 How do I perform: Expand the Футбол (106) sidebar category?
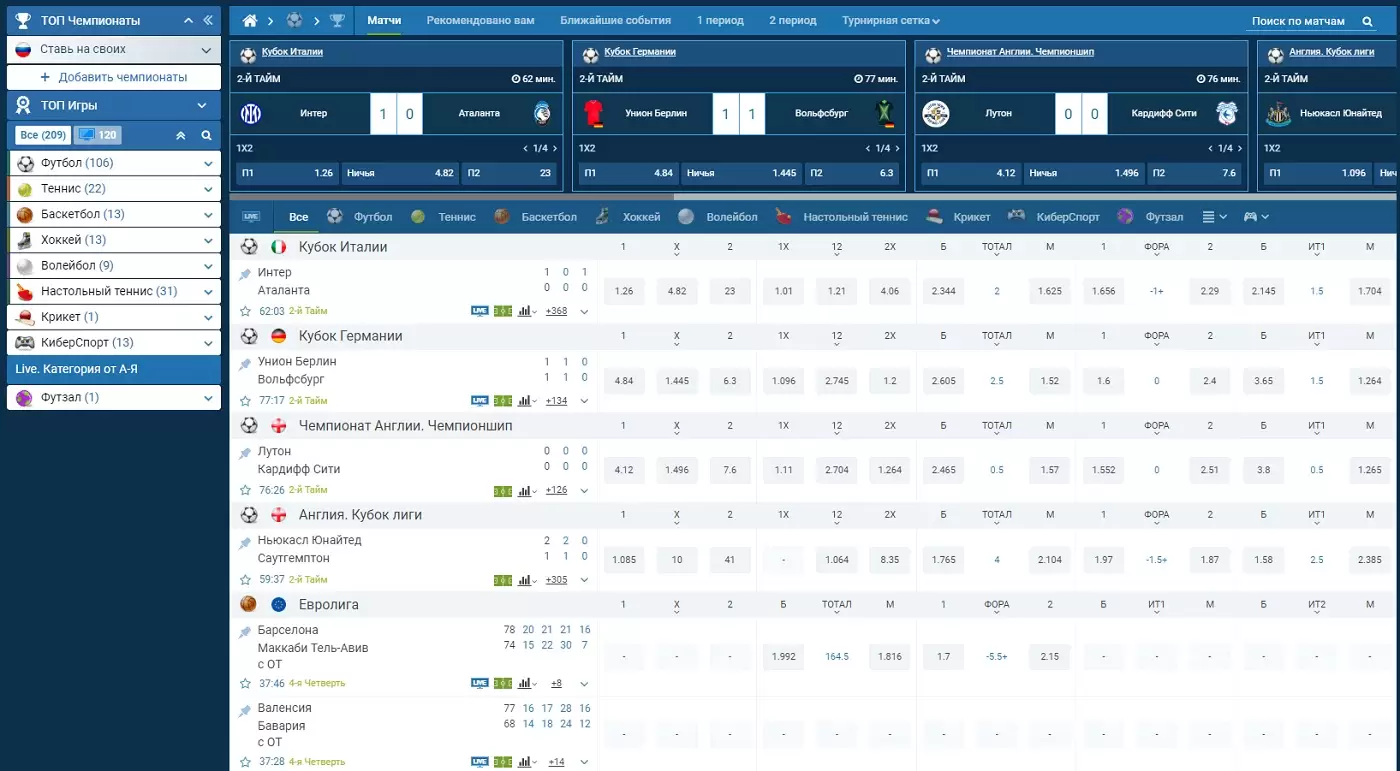(208, 163)
